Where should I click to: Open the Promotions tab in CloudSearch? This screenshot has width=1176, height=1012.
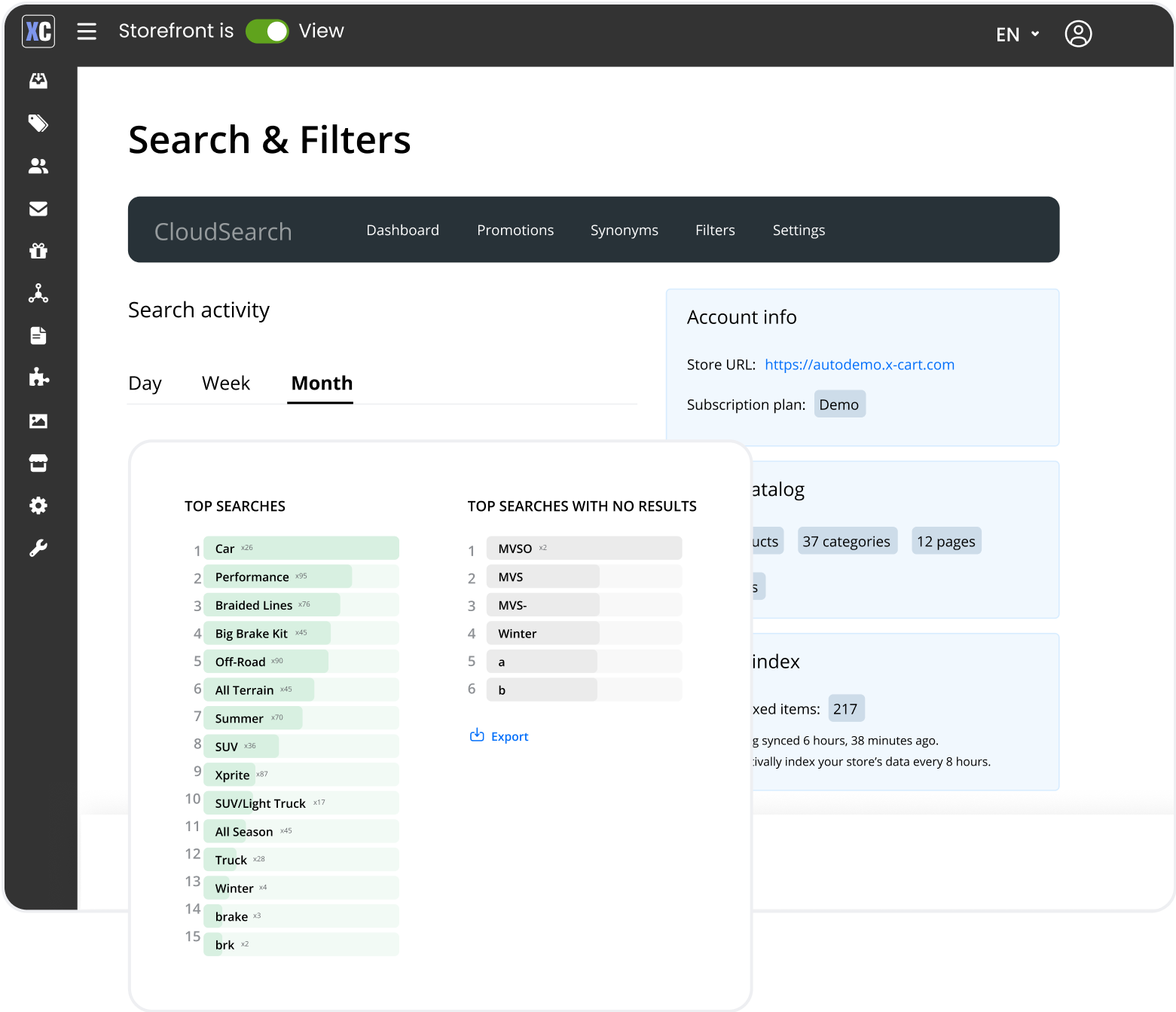(x=515, y=230)
